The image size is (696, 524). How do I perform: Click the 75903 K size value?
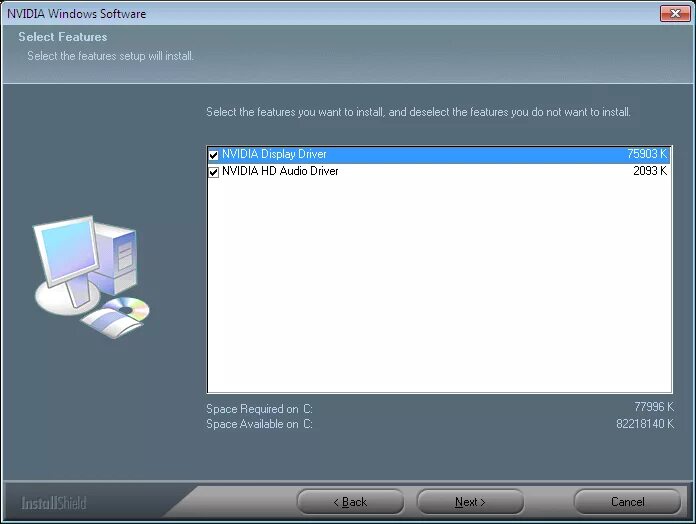[x=647, y=154]
